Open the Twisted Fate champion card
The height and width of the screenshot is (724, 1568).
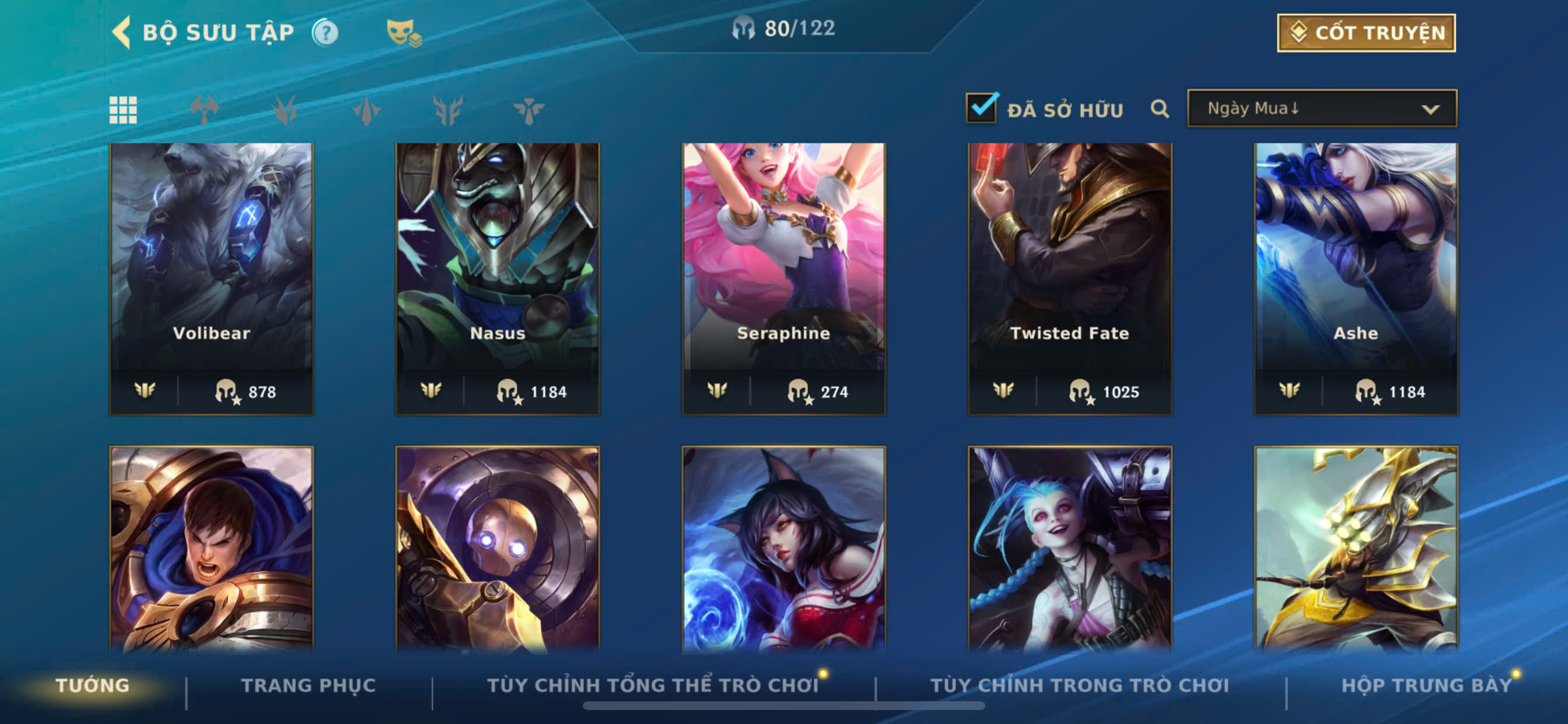(x=1069, y=279)
